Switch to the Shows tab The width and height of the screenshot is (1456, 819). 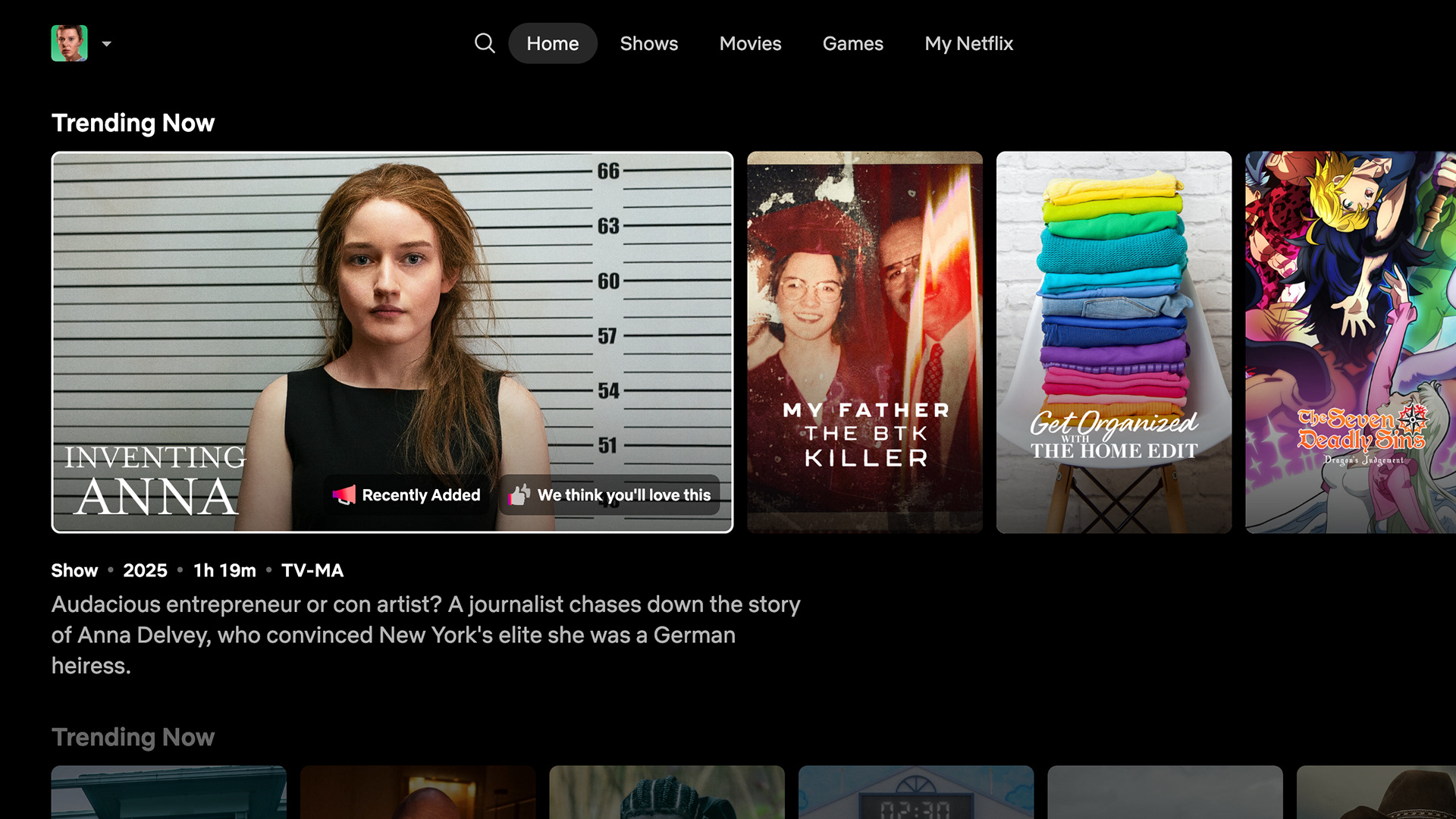click(x=648, y=43)
